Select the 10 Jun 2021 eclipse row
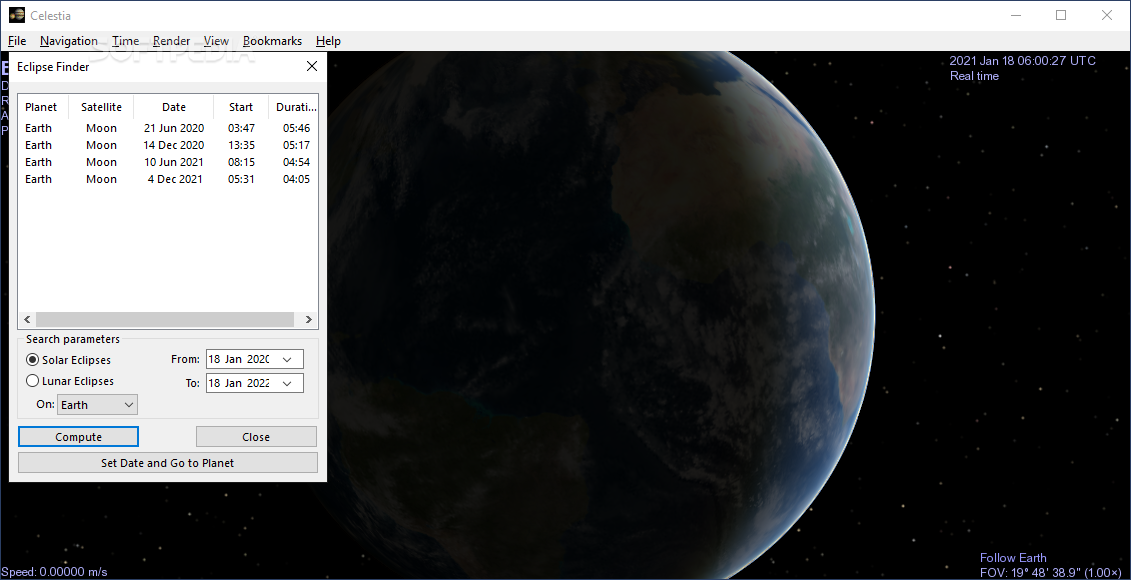 [x=167, y=162]
